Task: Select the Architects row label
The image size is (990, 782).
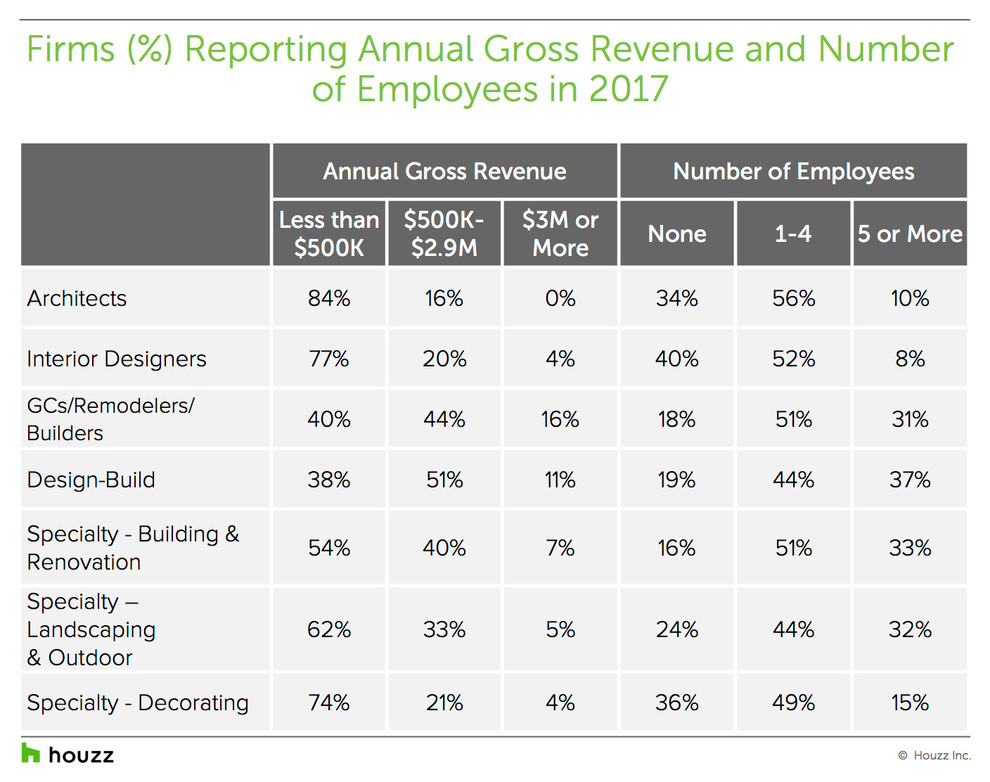Action: click(77, 298)
